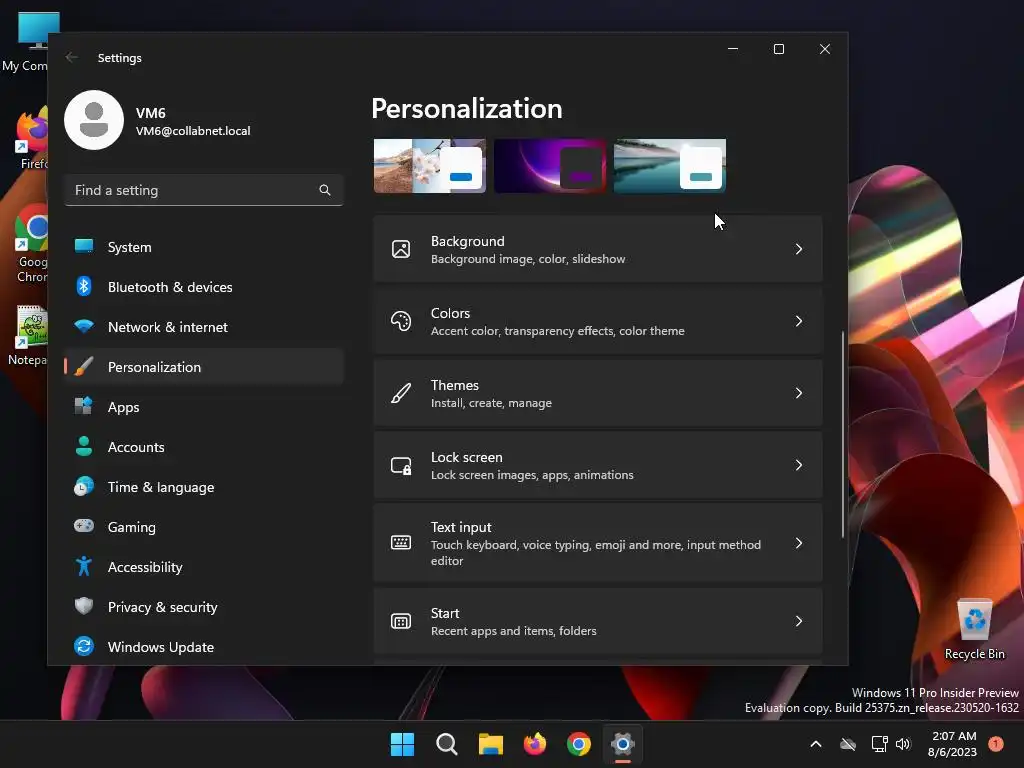Expand the Lock screen chevron

pyautogui.click(x=799, y=465)
